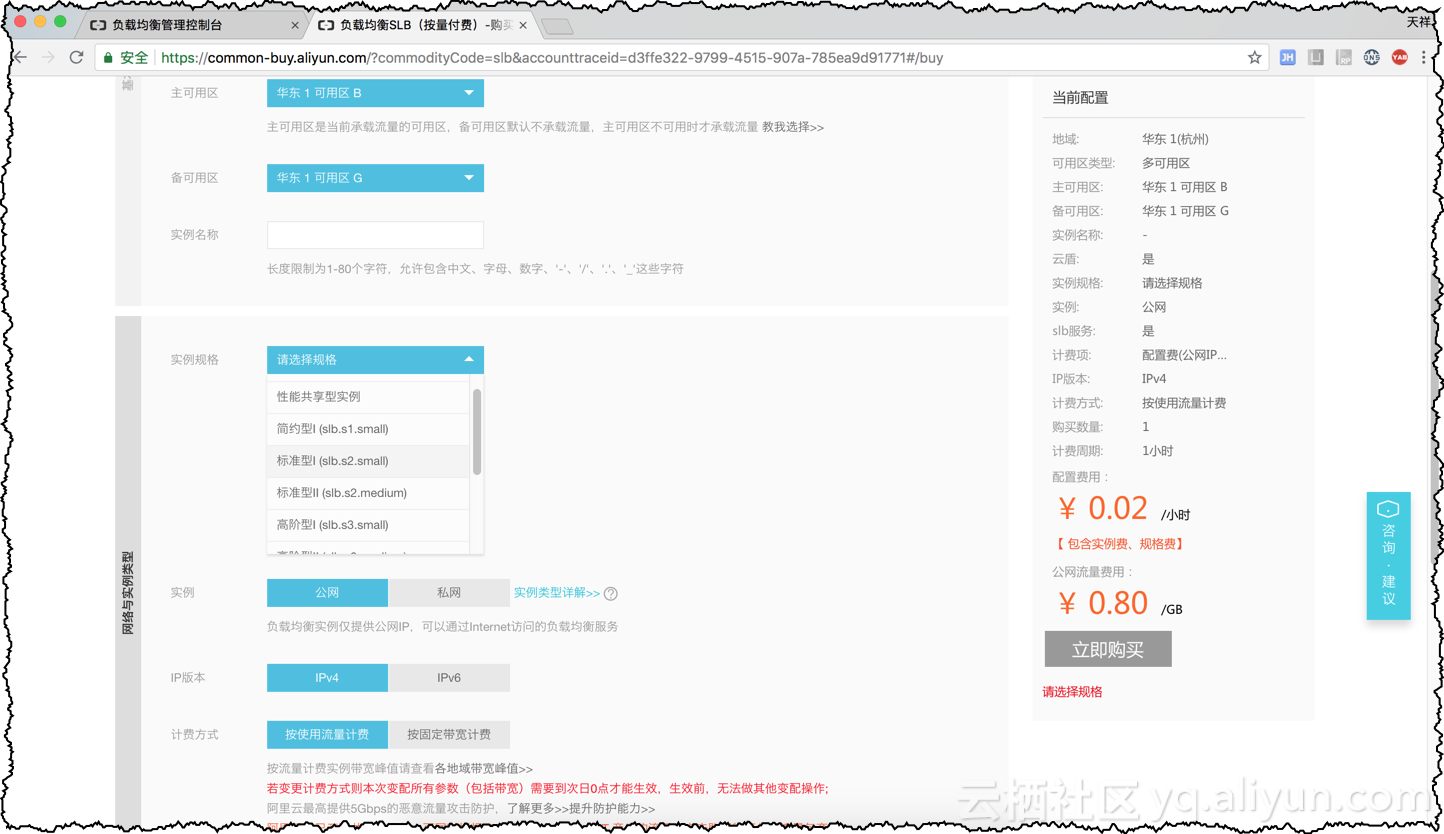Click the 立即购买 button
Viewport: 1444px width, 834px height.
coord(1108,650)
